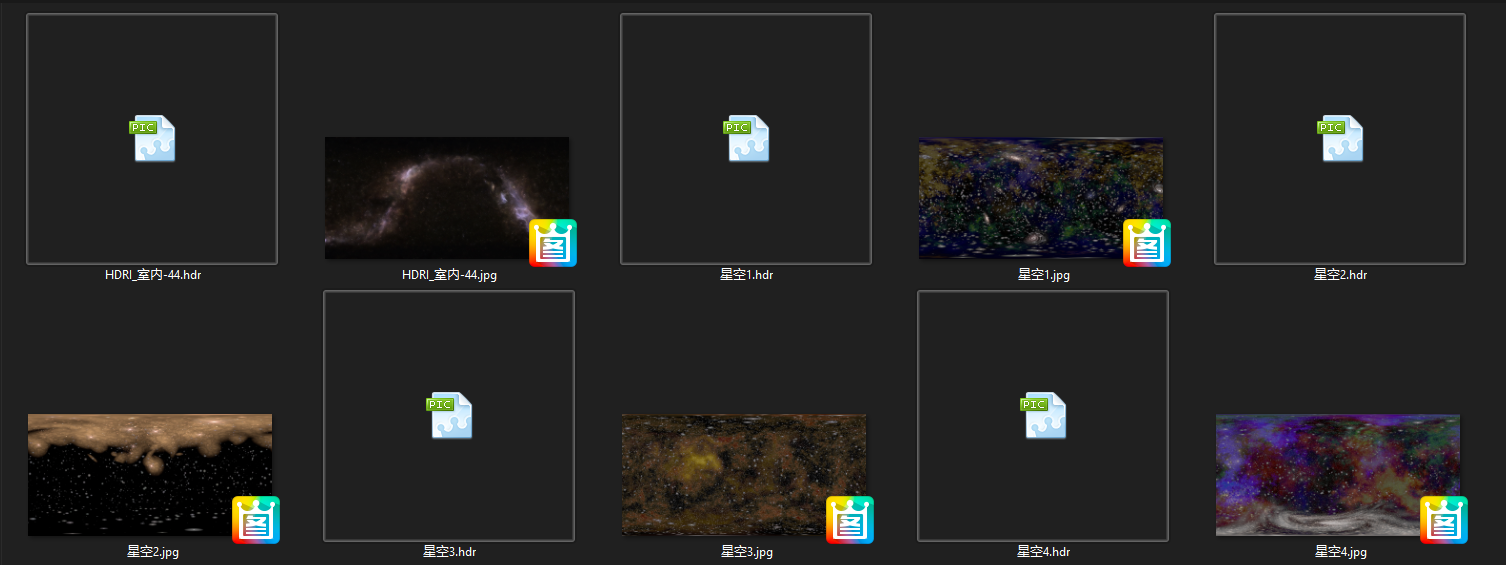1506x565 pixels.
Task: Click the file name 星空3.hdr
Action: click(x=449, y=551)
